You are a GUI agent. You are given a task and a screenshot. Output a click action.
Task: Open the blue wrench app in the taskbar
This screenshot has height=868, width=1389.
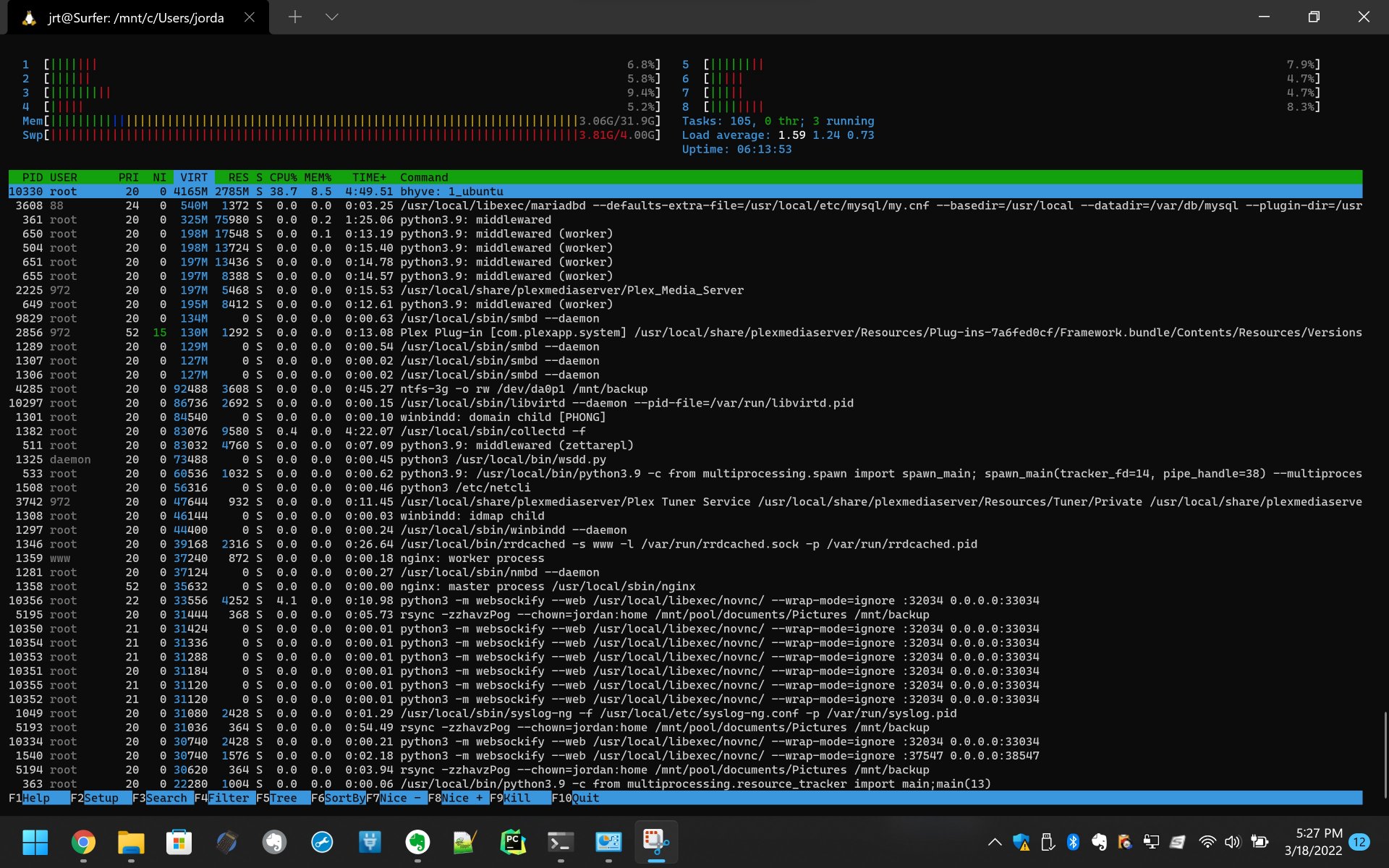(322, 842)
